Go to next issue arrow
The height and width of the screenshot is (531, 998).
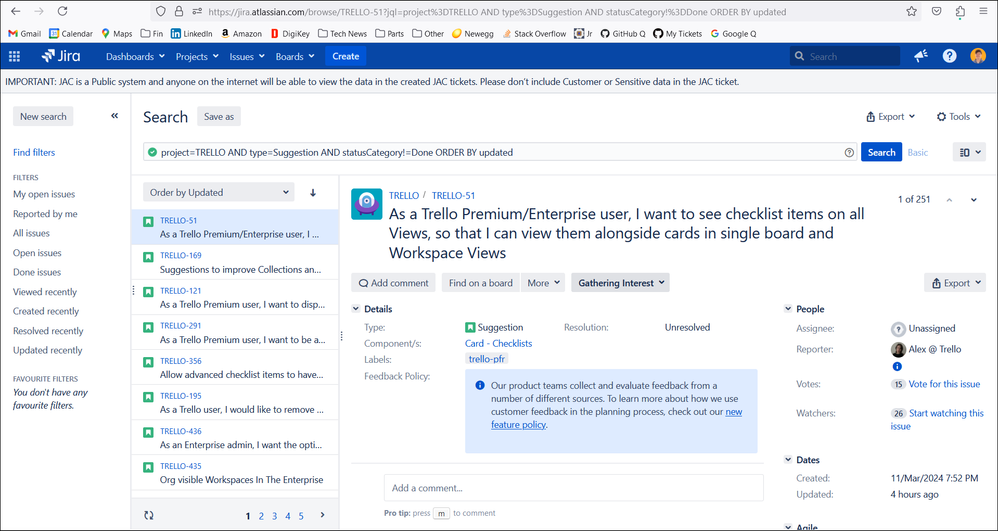point(973,200)
